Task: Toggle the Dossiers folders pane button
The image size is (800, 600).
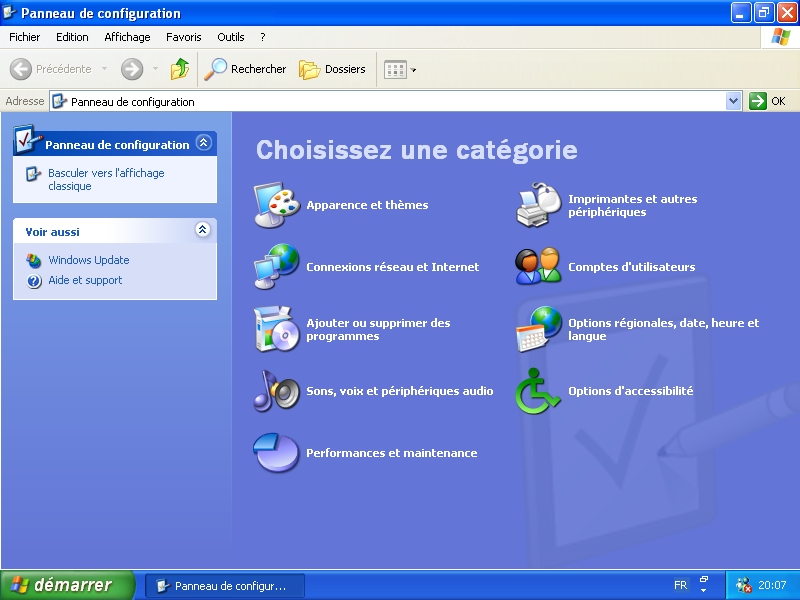Action: [332, 69]
